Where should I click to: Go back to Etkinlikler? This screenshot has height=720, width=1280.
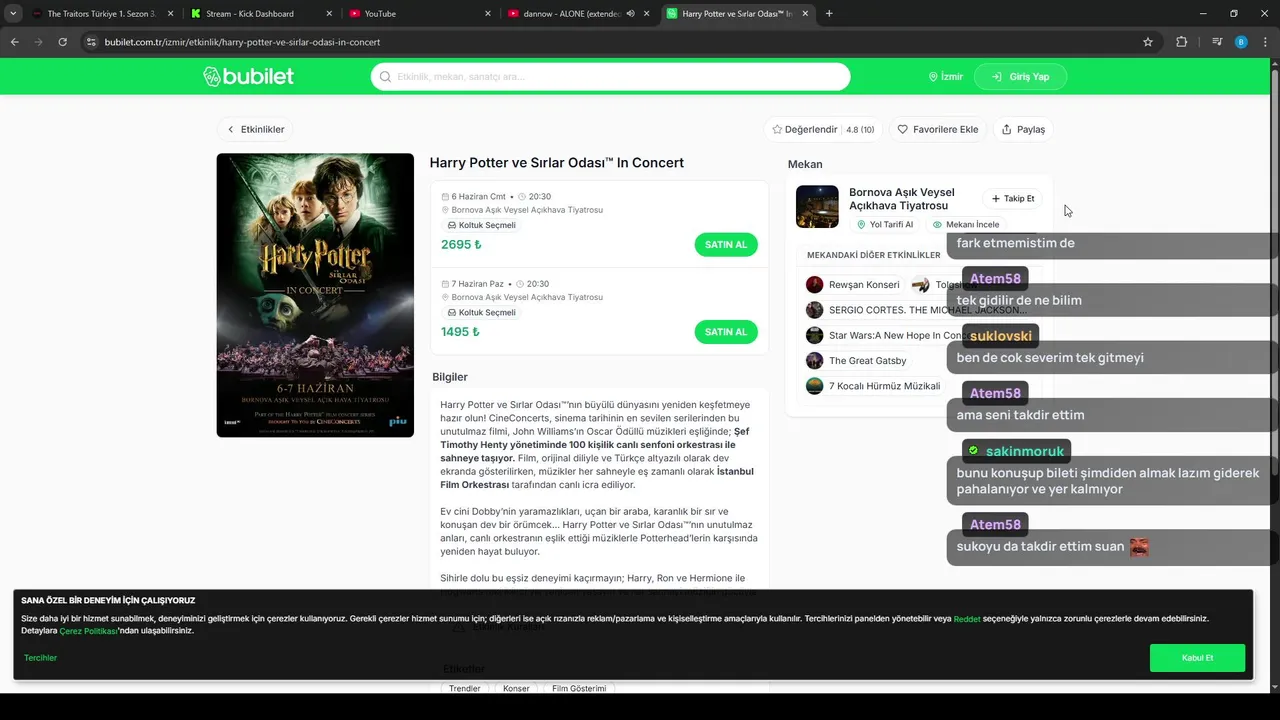click(x=256, y=129)
